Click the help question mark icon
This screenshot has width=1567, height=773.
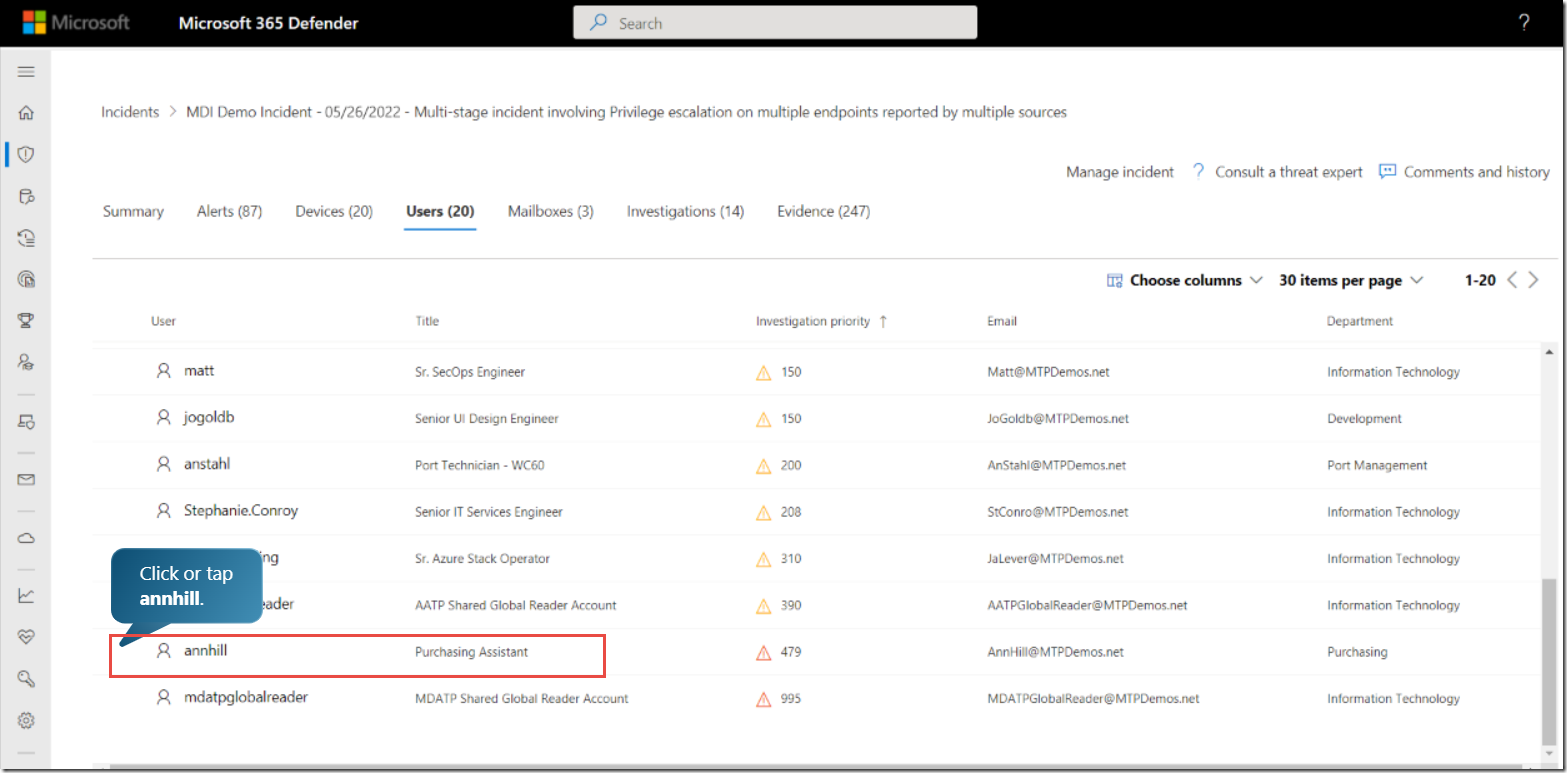(1524, 23)
